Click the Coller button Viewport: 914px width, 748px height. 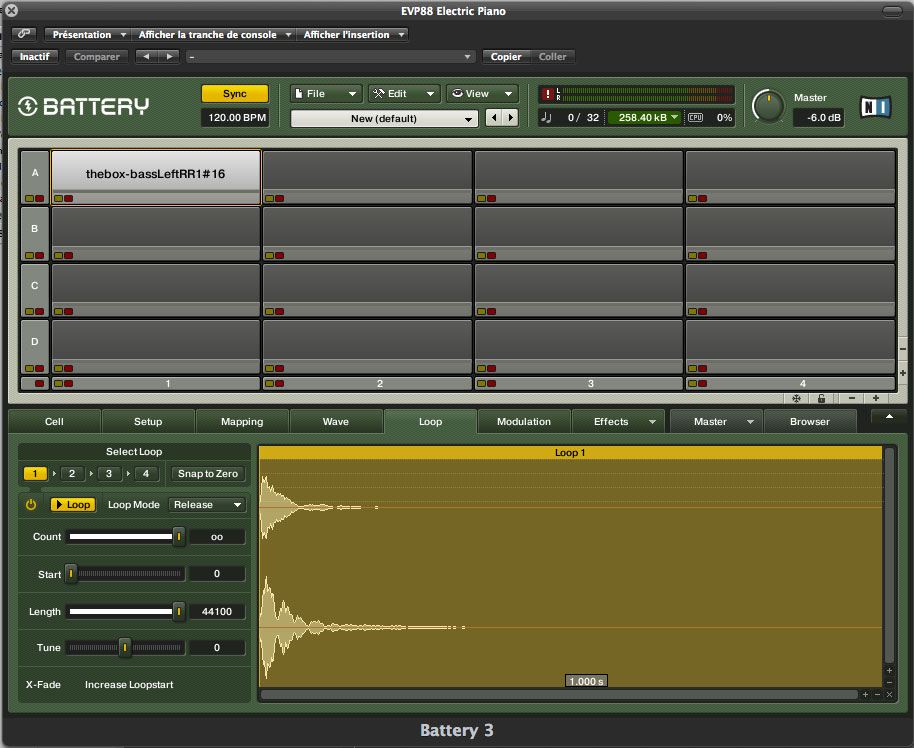552,57
